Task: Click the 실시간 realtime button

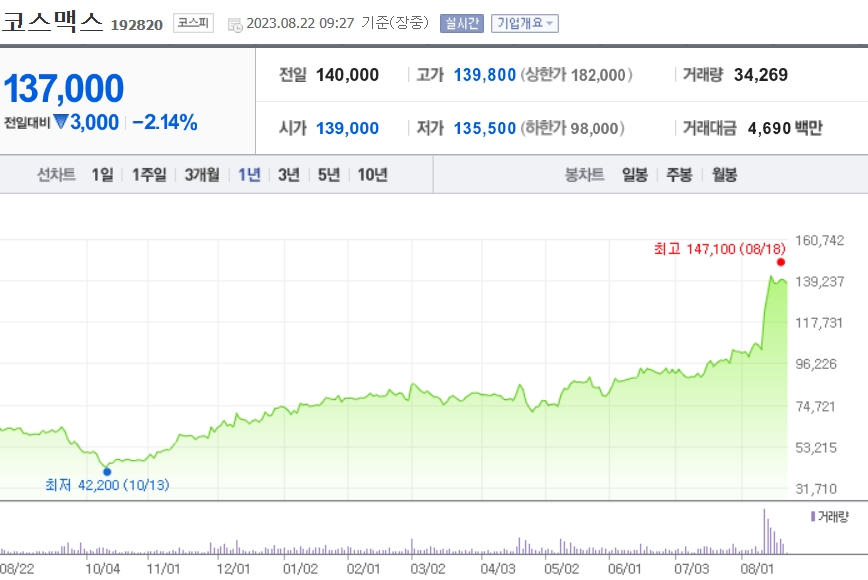Action: pyautogui.click(x=462, y=23)
